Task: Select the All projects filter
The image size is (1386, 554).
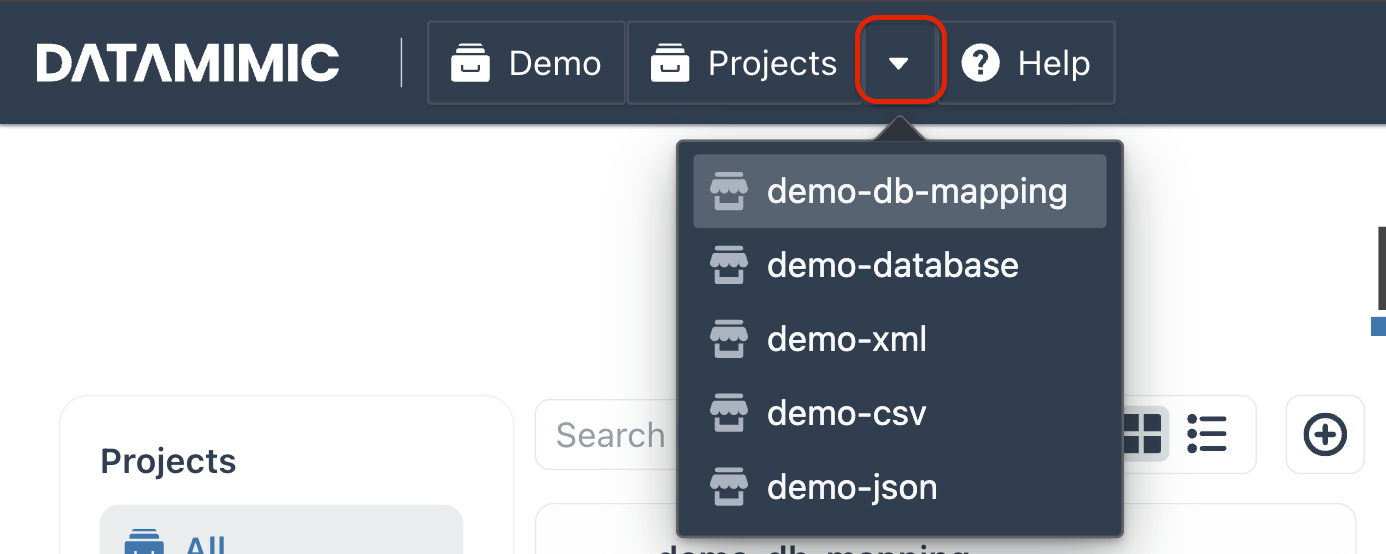Action: [x=281, y=530]
